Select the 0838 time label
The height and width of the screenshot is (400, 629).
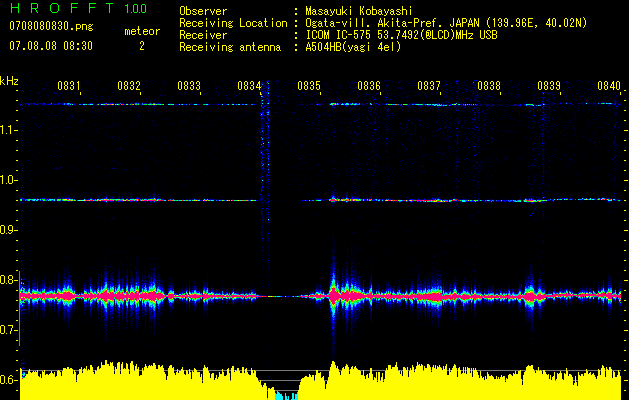[489, 86]
